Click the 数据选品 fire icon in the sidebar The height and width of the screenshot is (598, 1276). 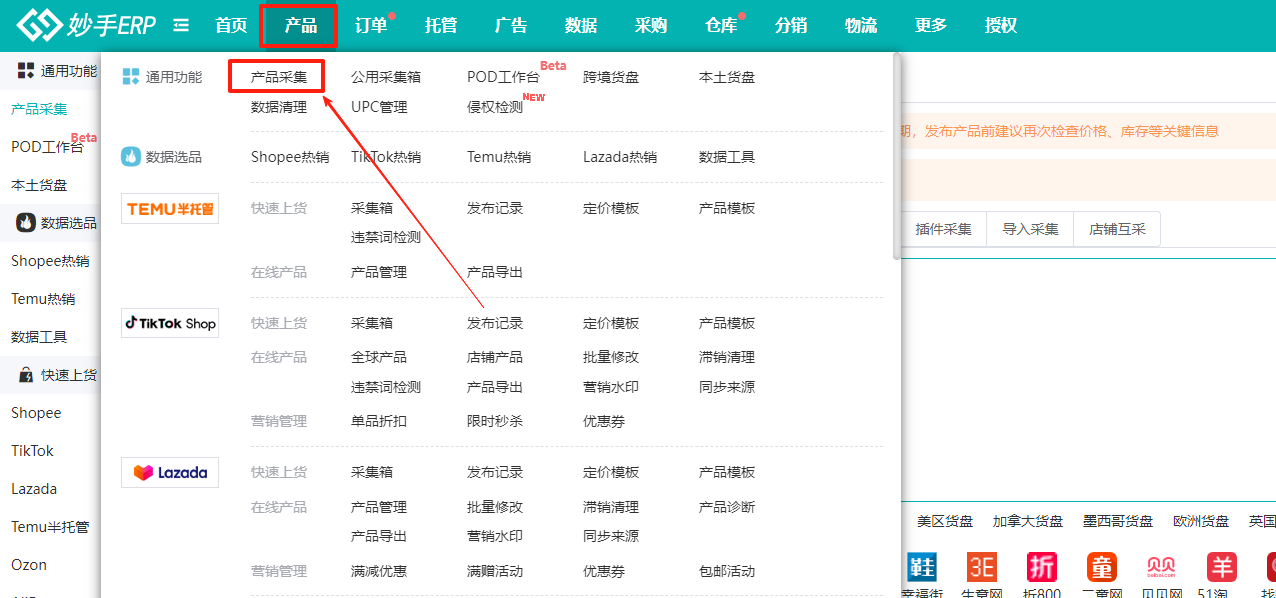(26, 223)
